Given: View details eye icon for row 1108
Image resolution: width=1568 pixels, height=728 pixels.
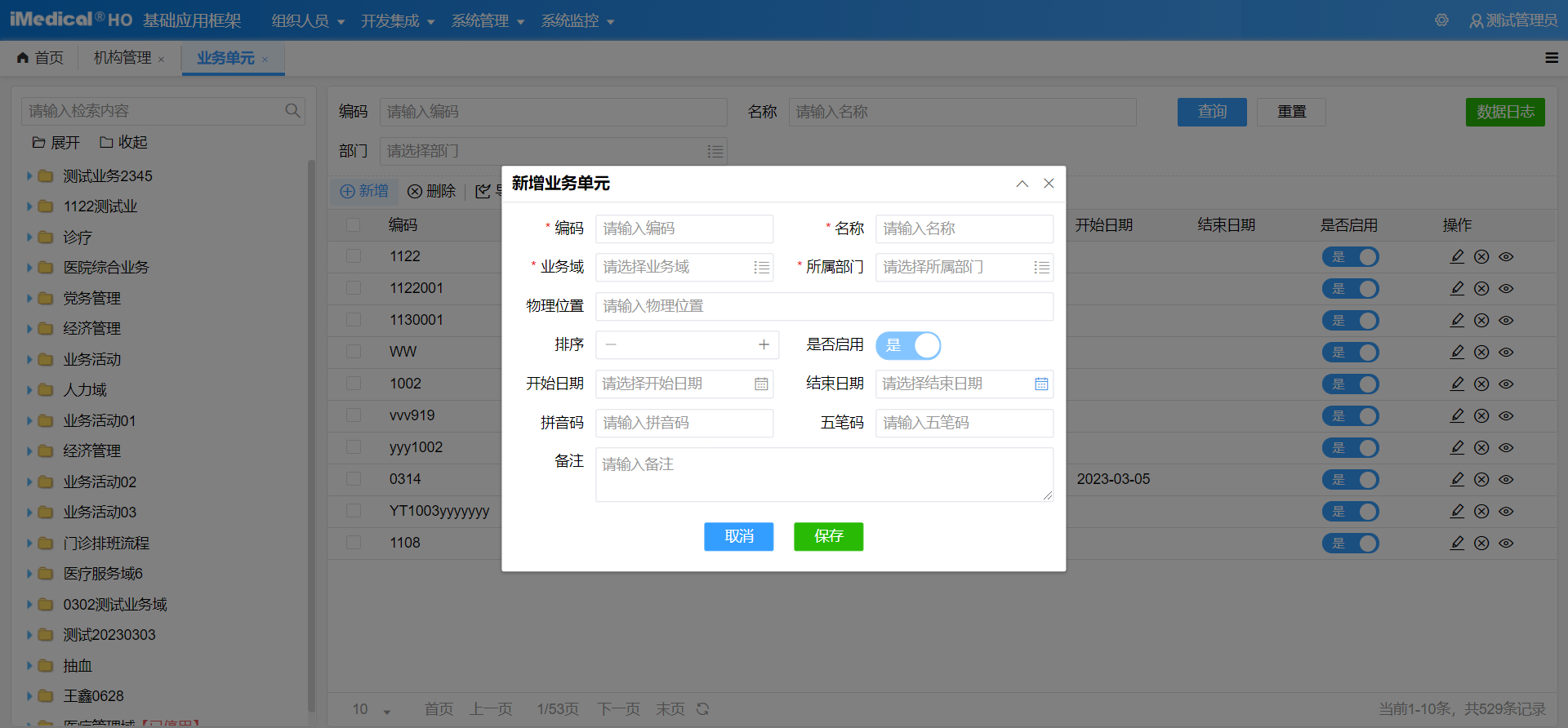Looking at the screenshot, I should [1506, 544].
